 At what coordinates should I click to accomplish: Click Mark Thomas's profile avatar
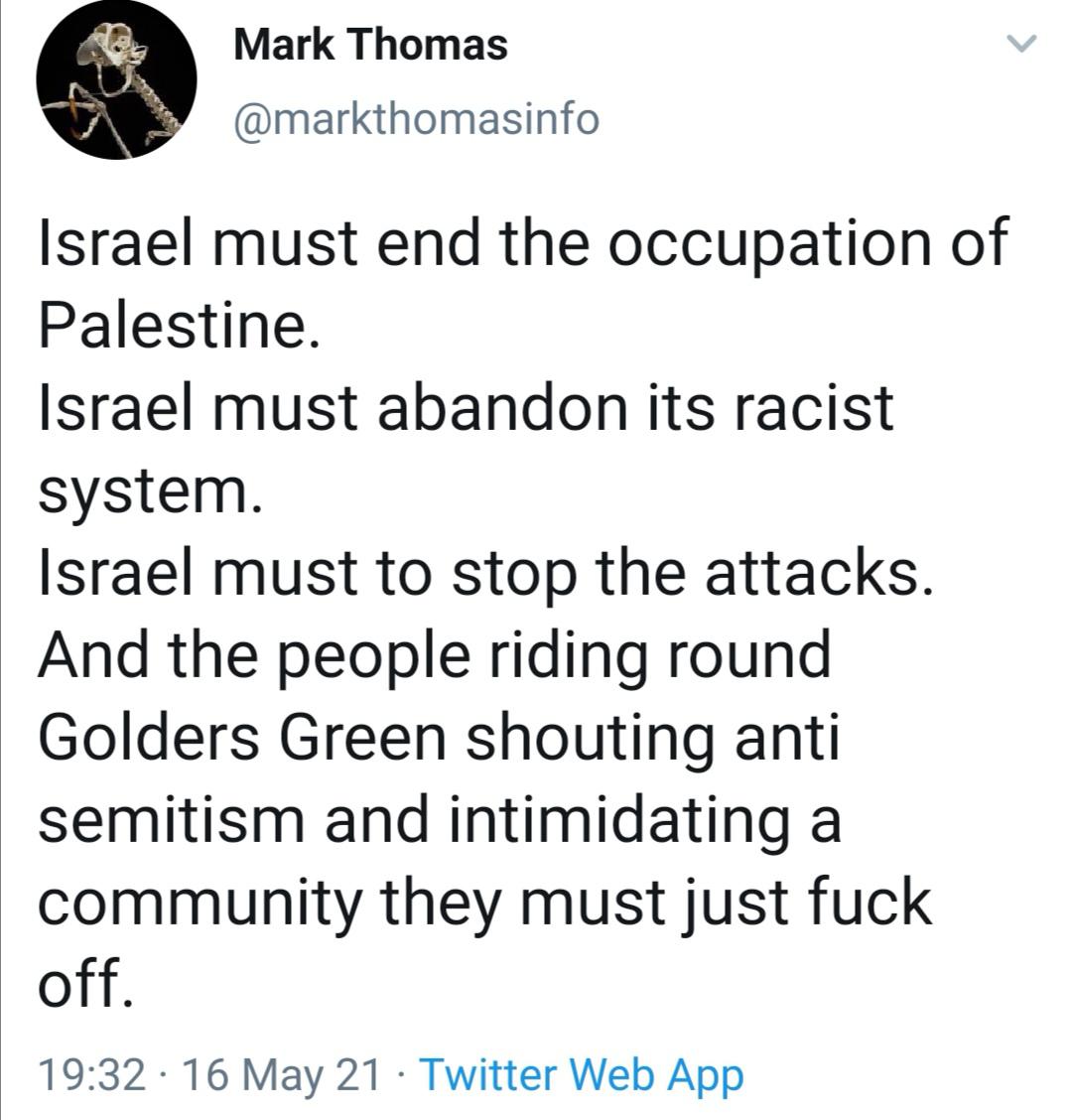click(116, 82)
